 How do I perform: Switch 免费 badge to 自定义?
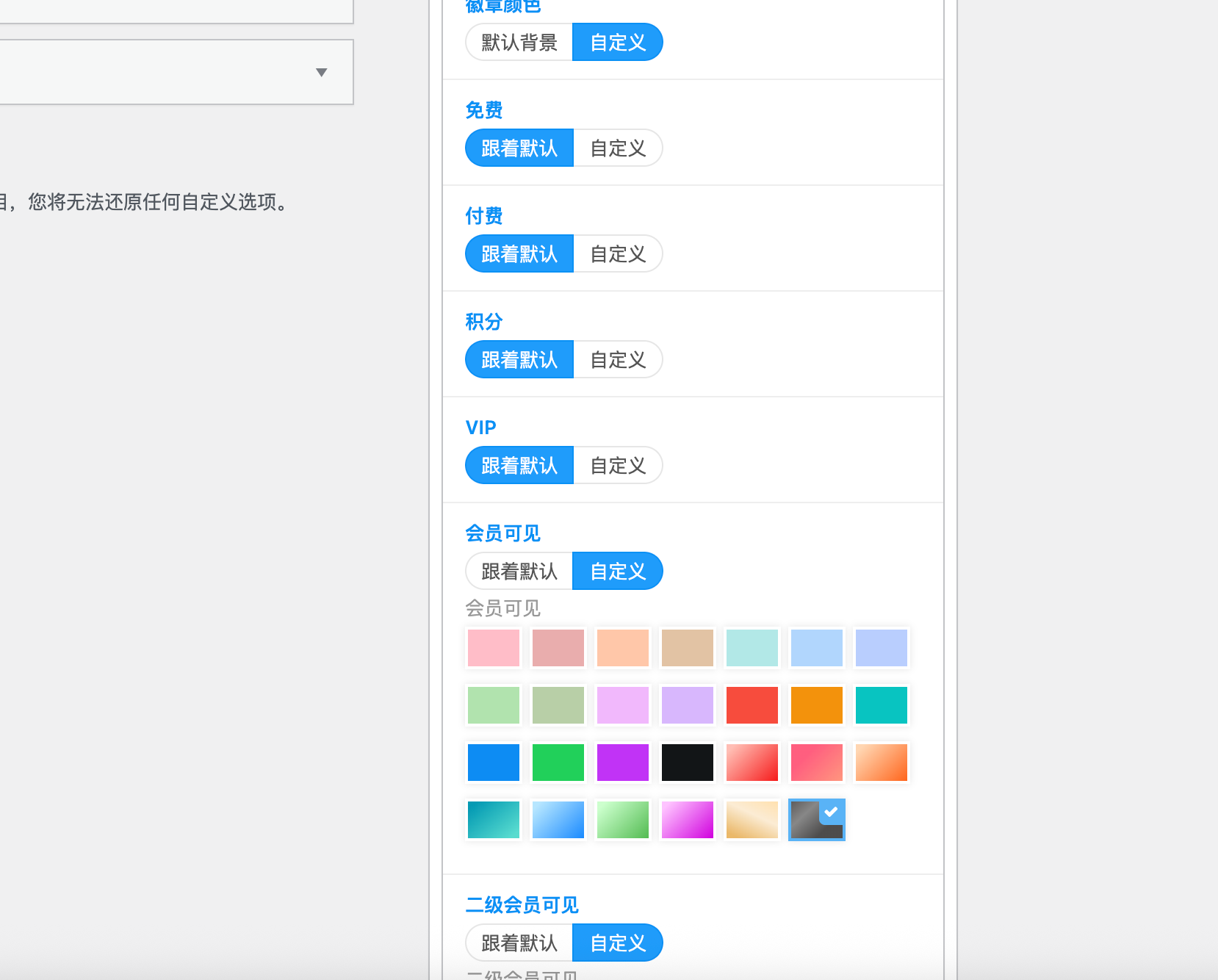point(617,148)
